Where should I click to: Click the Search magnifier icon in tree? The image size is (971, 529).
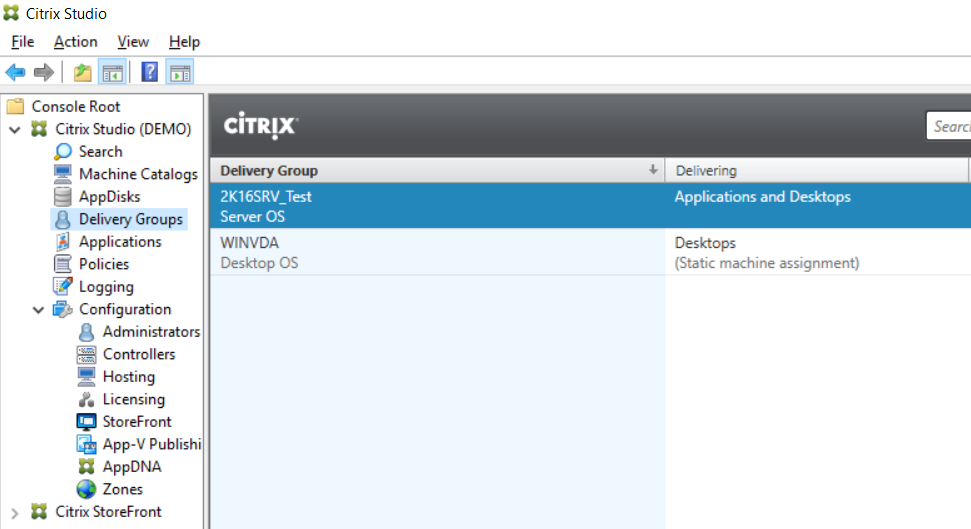pyautogui.click(x=63, y=152)
